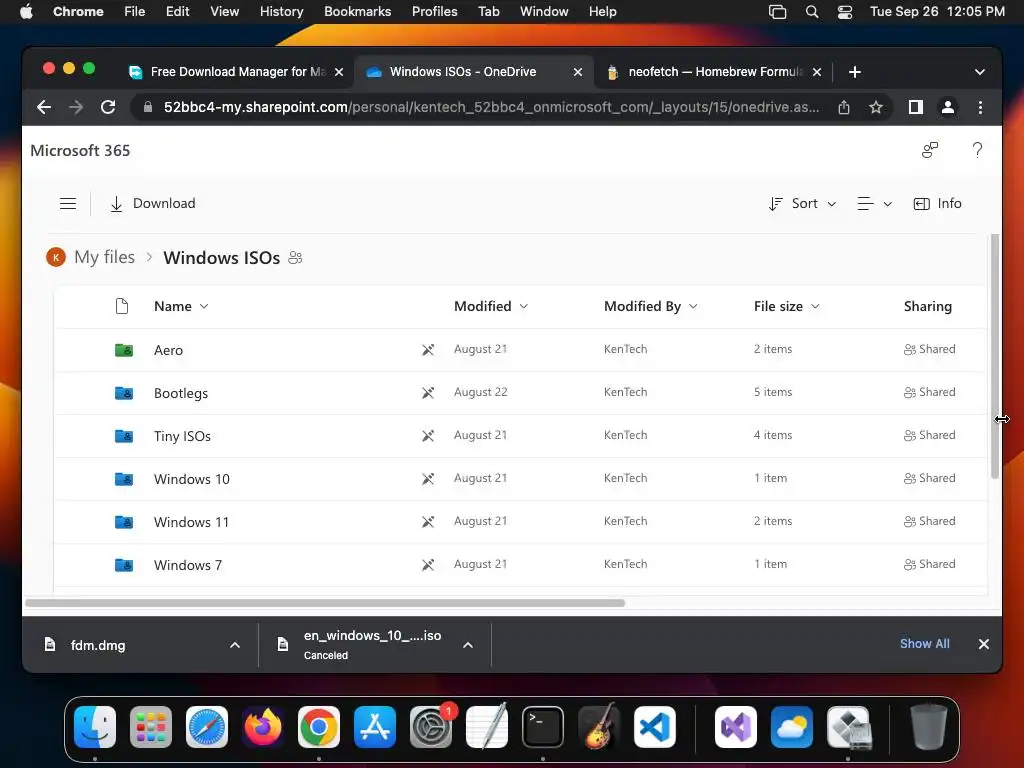Click the sync status icon in Windows 10 row

428,479
